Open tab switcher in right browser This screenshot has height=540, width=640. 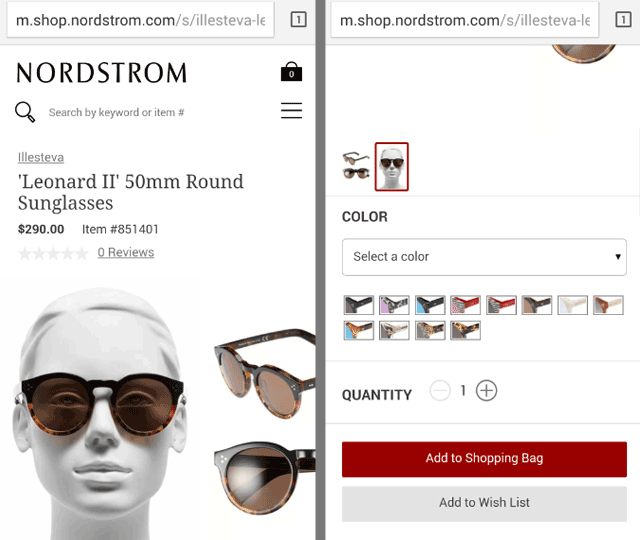point(623,19)
